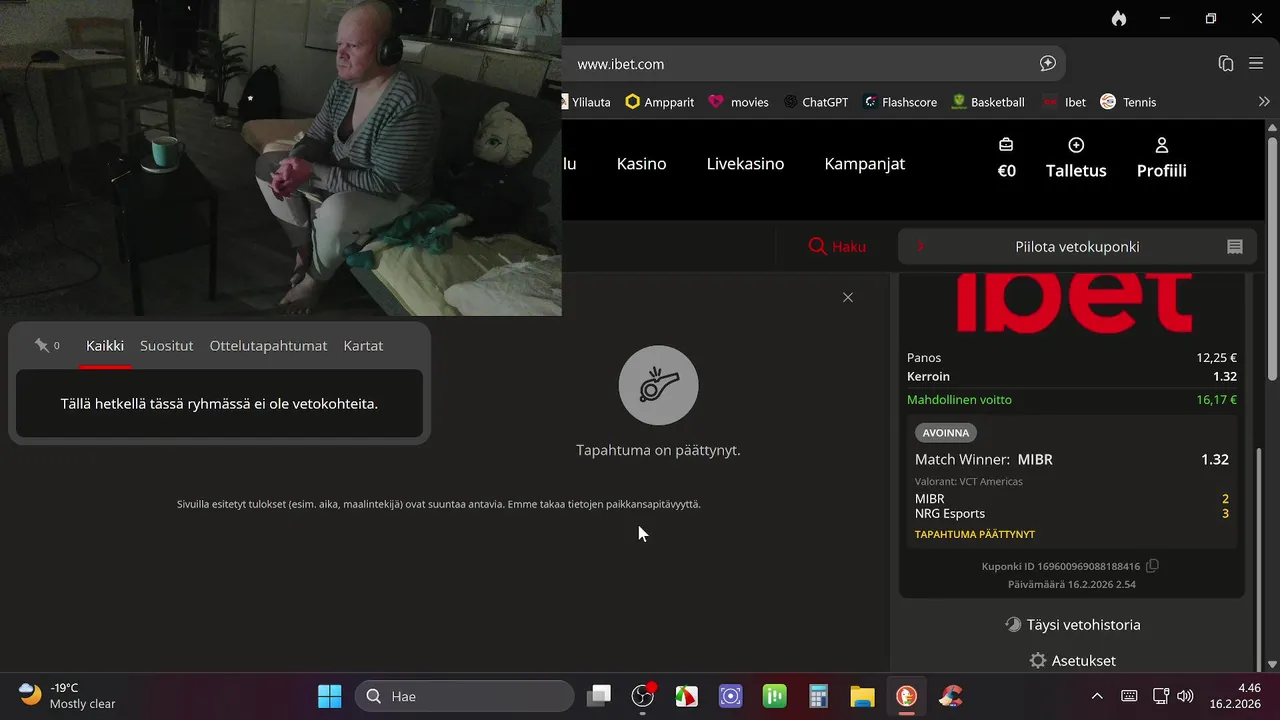
Task: Open the browser hamburger menu
Action: coord(1257,64)
